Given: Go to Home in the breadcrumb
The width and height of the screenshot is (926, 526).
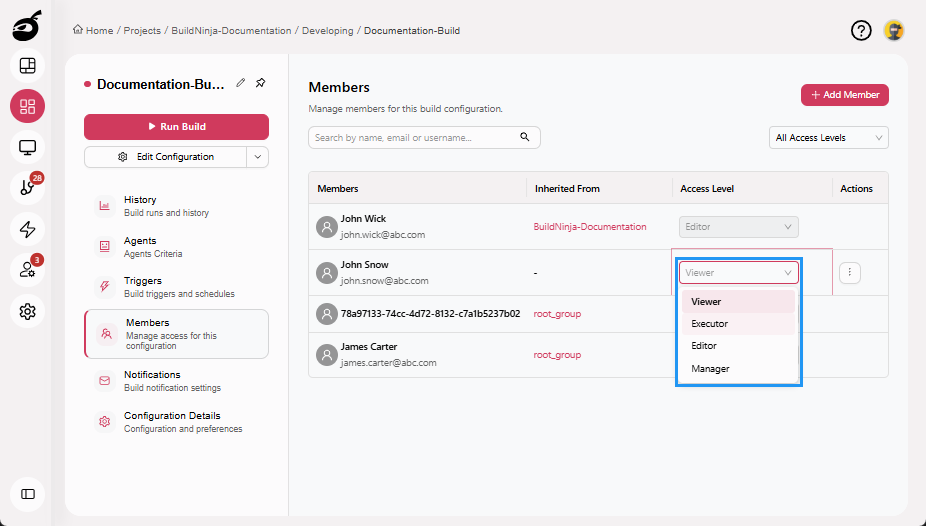Looking at the screenshot, I should tap(99, 31).
